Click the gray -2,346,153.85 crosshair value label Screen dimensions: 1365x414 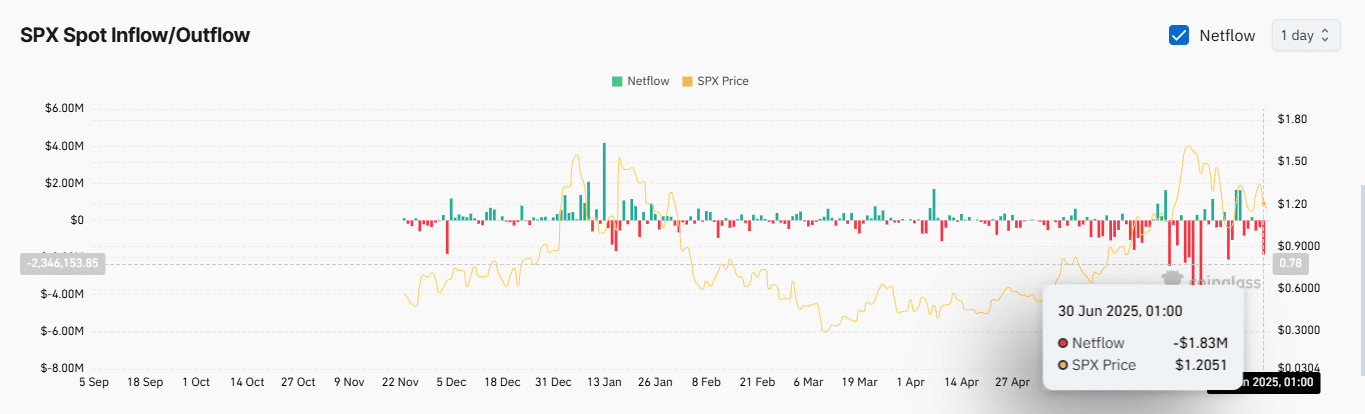coord(64,264)
